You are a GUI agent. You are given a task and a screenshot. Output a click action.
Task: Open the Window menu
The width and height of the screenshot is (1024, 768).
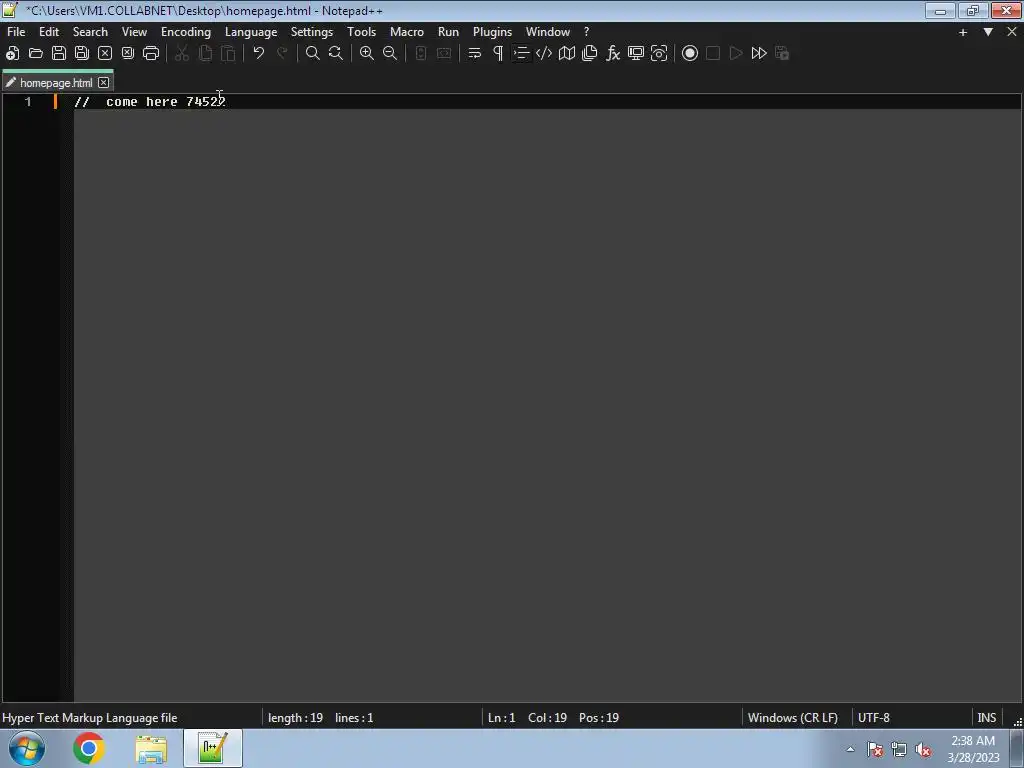[548, 32]
